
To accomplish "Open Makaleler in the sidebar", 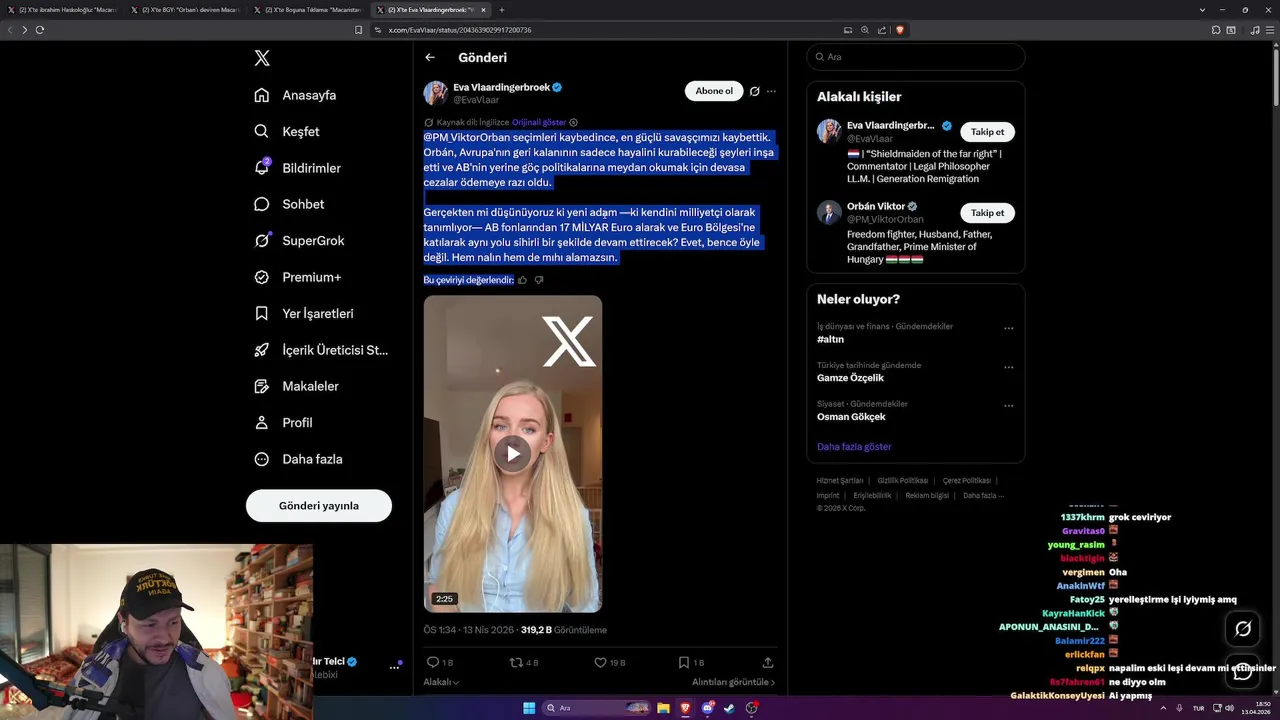I will pos(297,386).
